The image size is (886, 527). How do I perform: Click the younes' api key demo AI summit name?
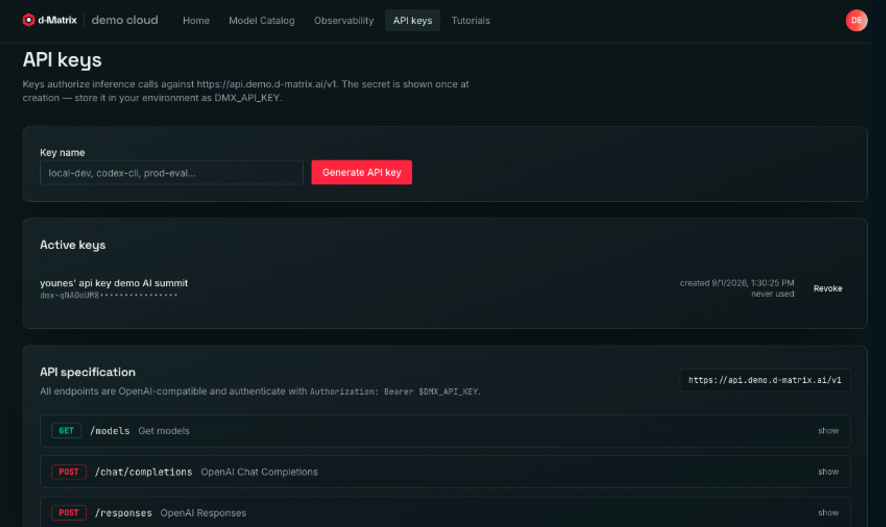114,283
